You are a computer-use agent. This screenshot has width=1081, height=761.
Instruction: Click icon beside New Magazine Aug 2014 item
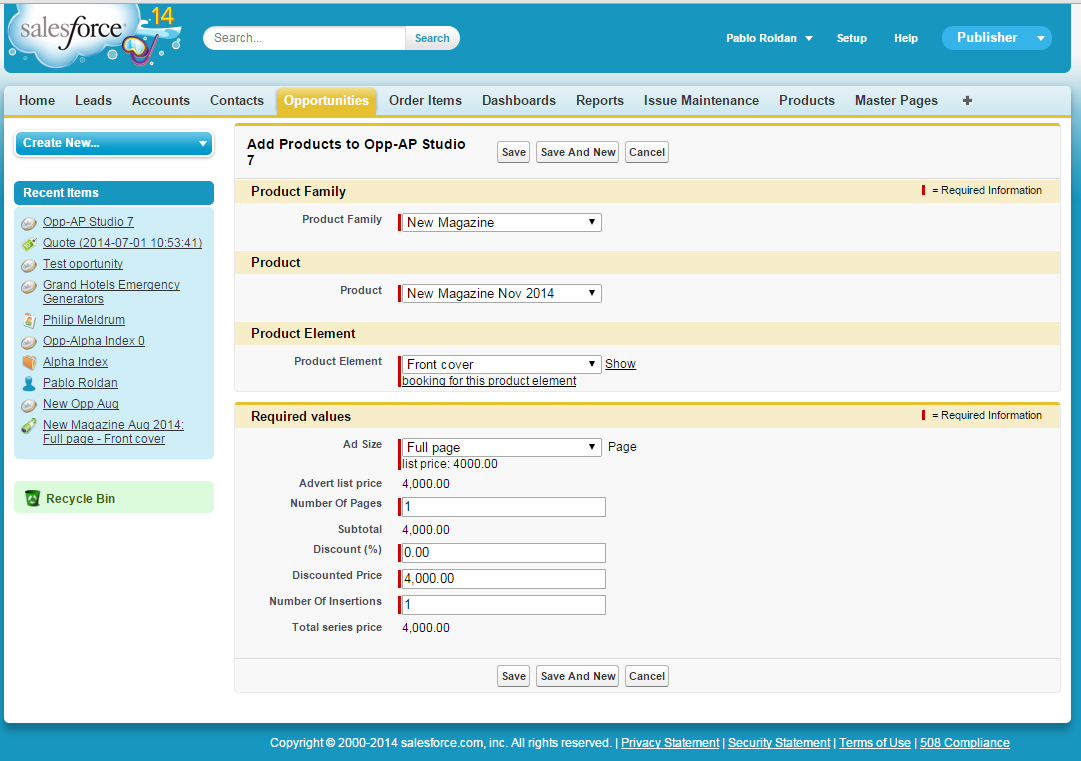[x=28, y=426]
